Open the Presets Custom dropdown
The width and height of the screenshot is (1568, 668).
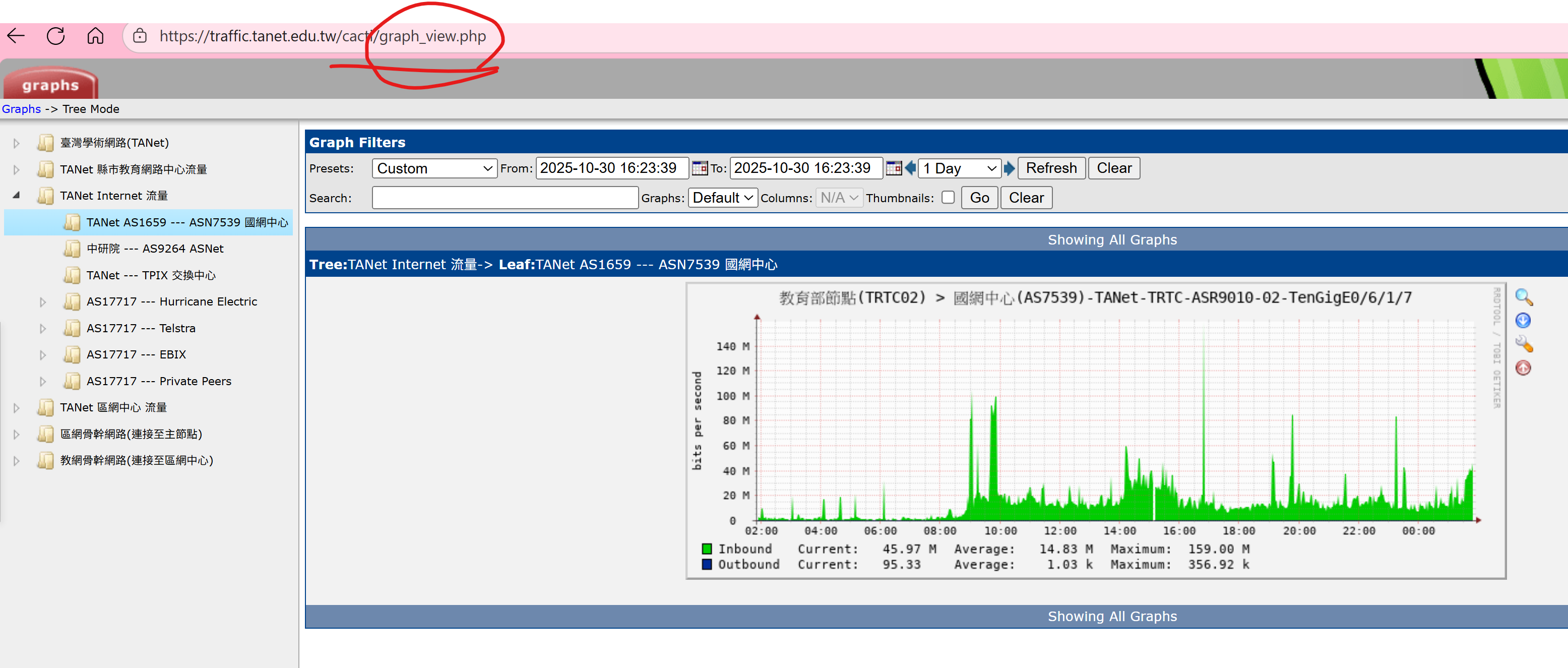pyautogui.click(x=434, y=168)
